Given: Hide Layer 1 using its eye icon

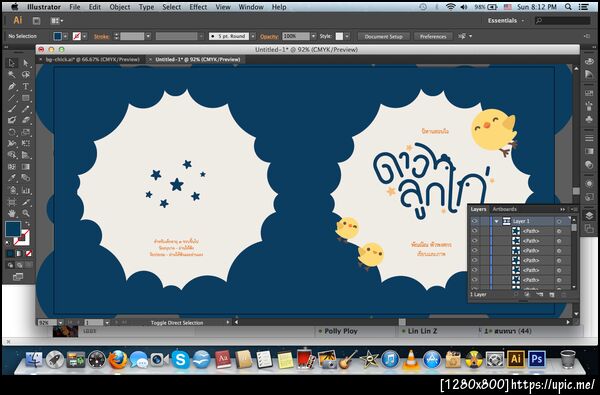Looking at the screenshot, I should [475, 221].
